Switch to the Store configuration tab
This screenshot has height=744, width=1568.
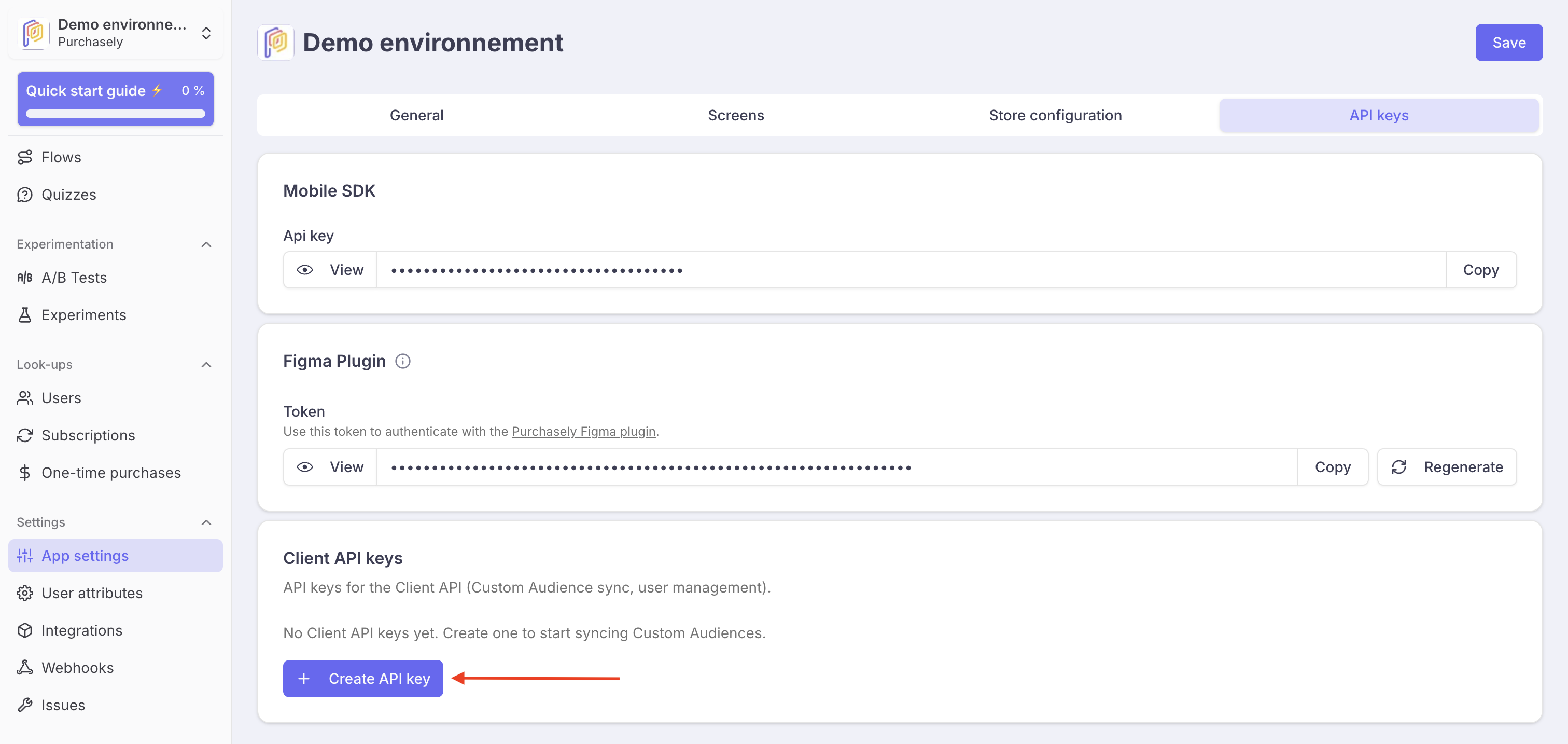pyautogui.click(x=1054, y=115)
